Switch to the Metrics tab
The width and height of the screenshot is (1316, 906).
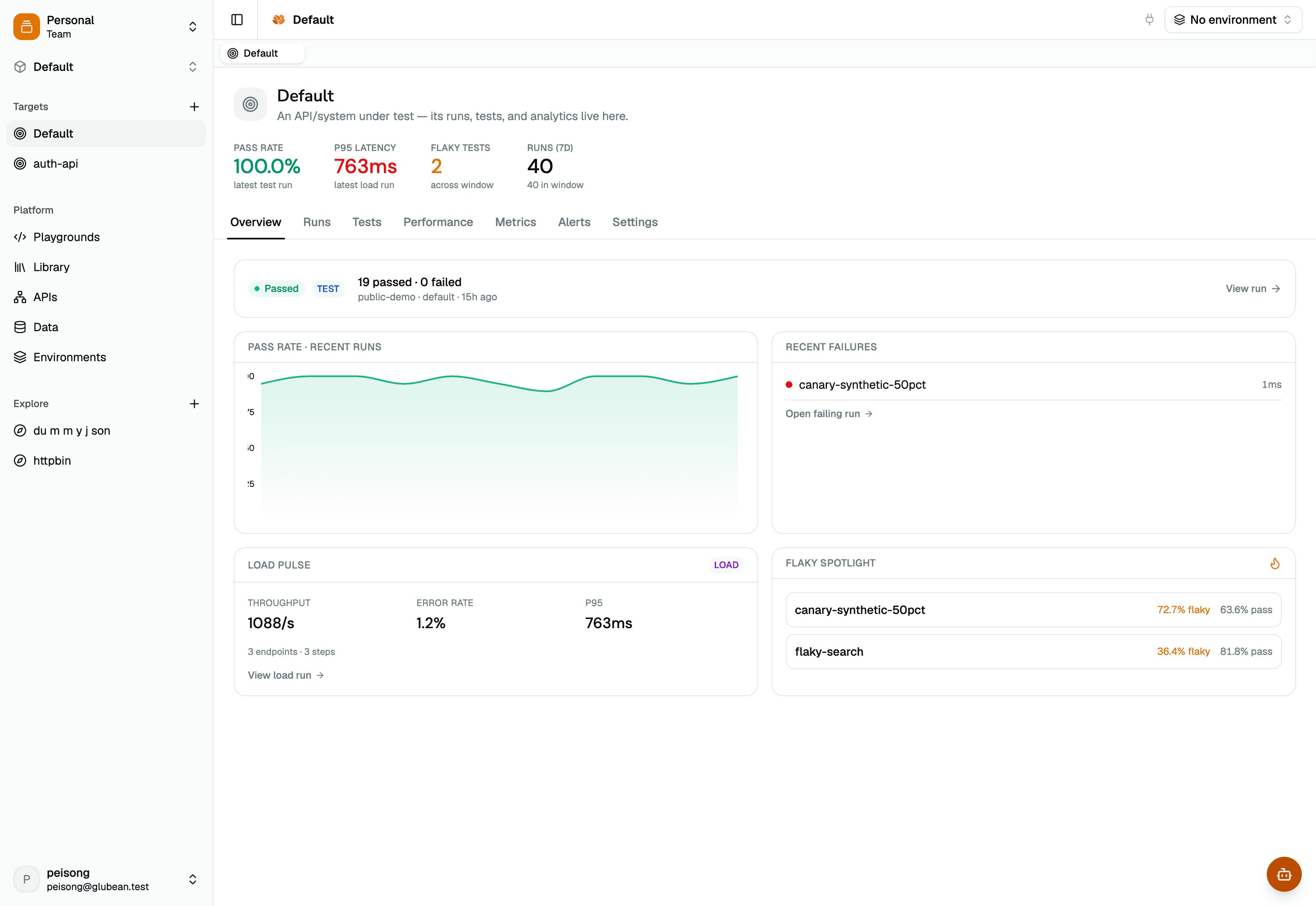click(515, 222)
